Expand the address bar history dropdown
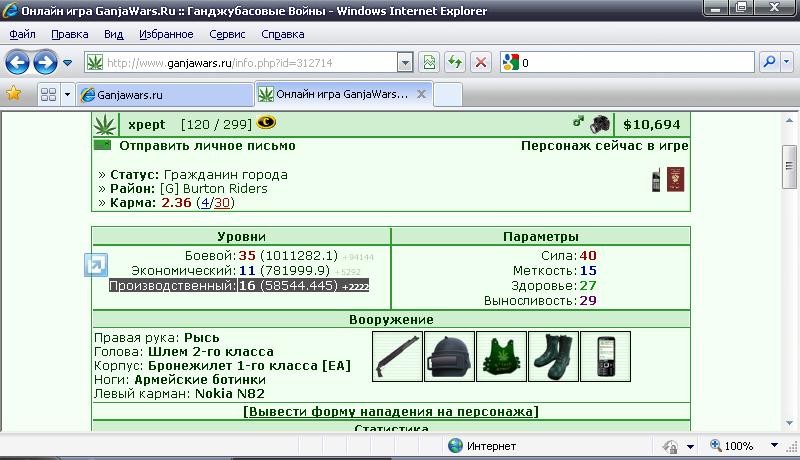This screenshot has height=460, width=800. [405, 63]
